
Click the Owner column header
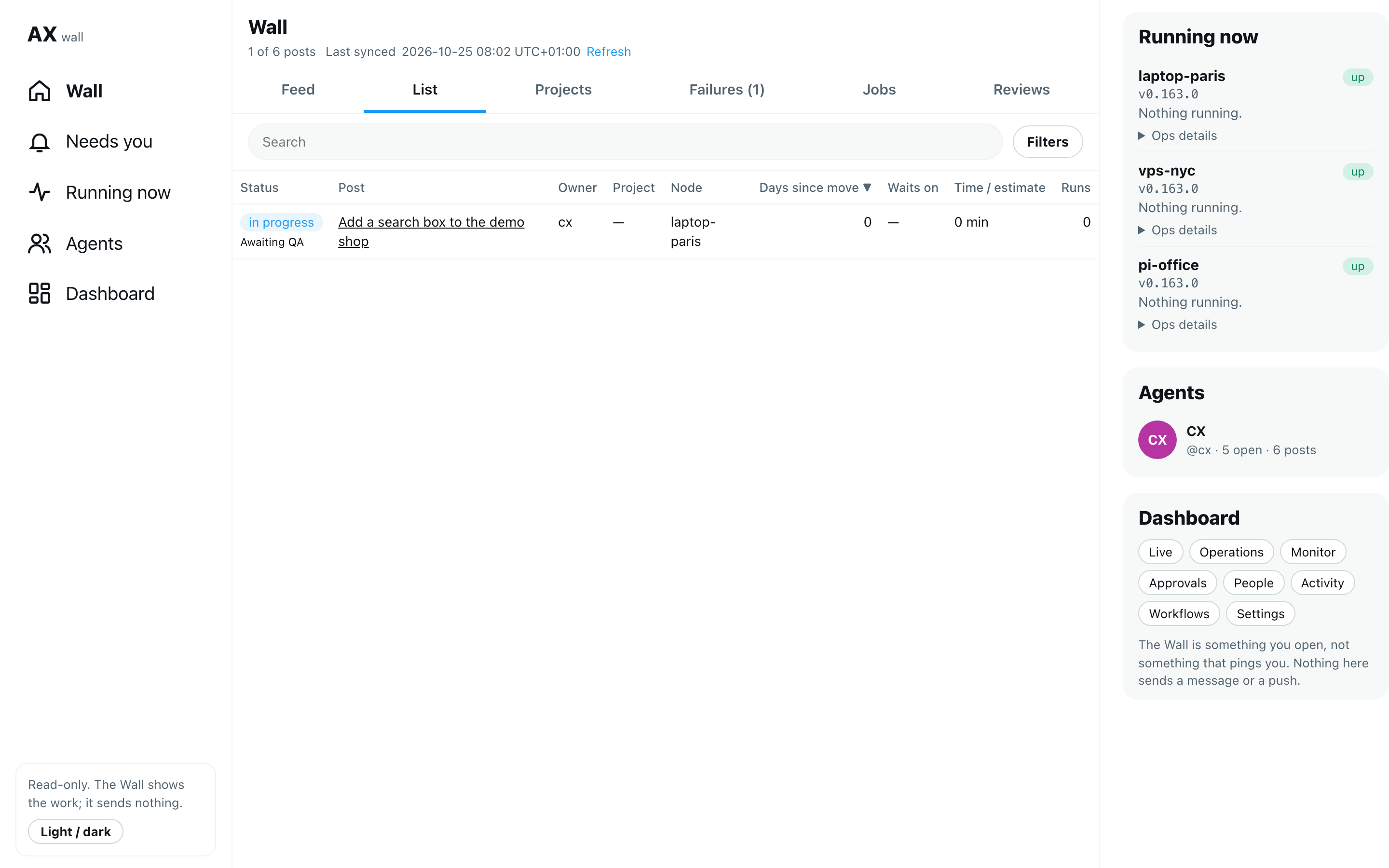577,188
